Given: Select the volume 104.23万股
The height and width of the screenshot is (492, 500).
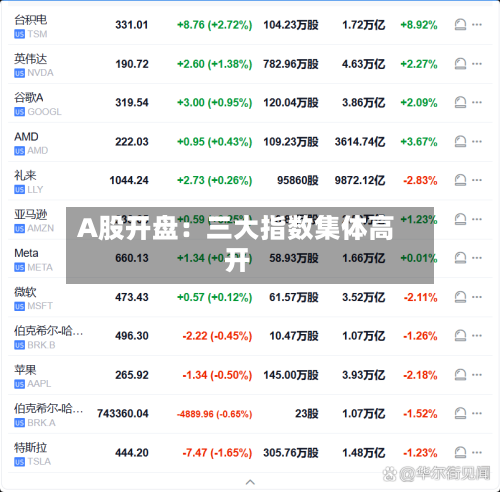Looking at the screenshot, I should click(291, 25).
